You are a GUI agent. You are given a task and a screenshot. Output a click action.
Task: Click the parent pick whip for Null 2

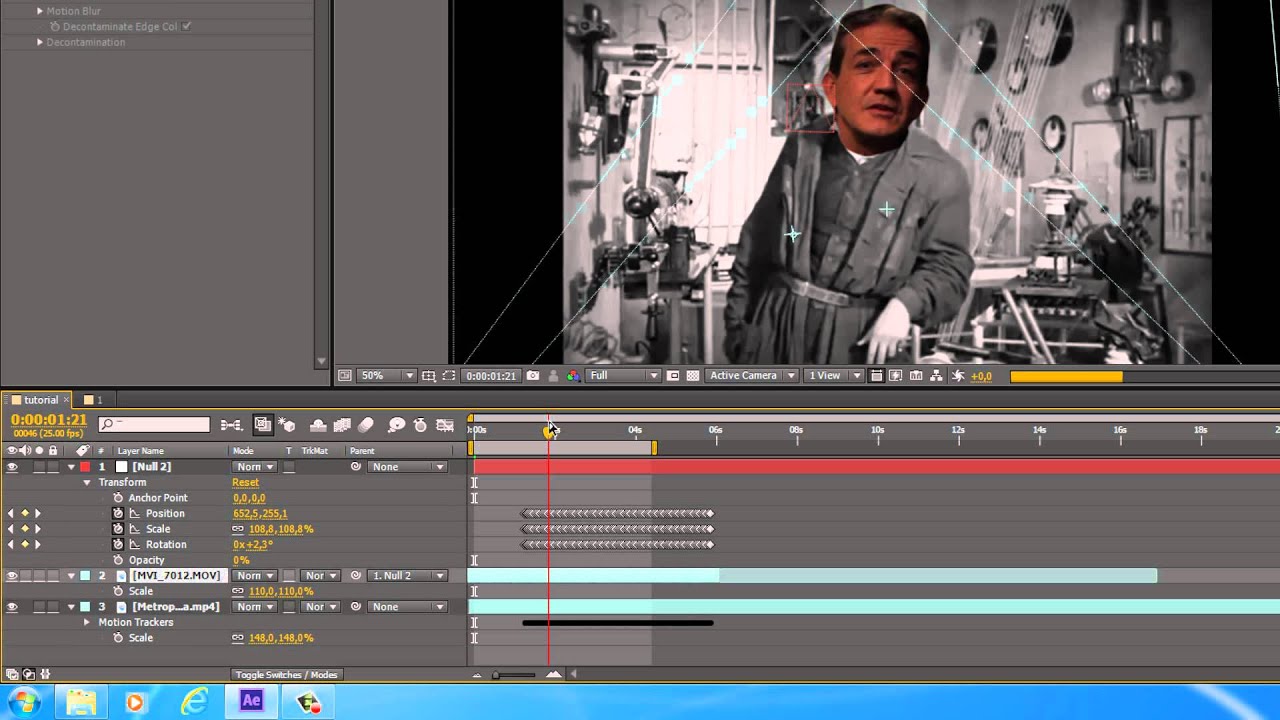tap(356, 466)
